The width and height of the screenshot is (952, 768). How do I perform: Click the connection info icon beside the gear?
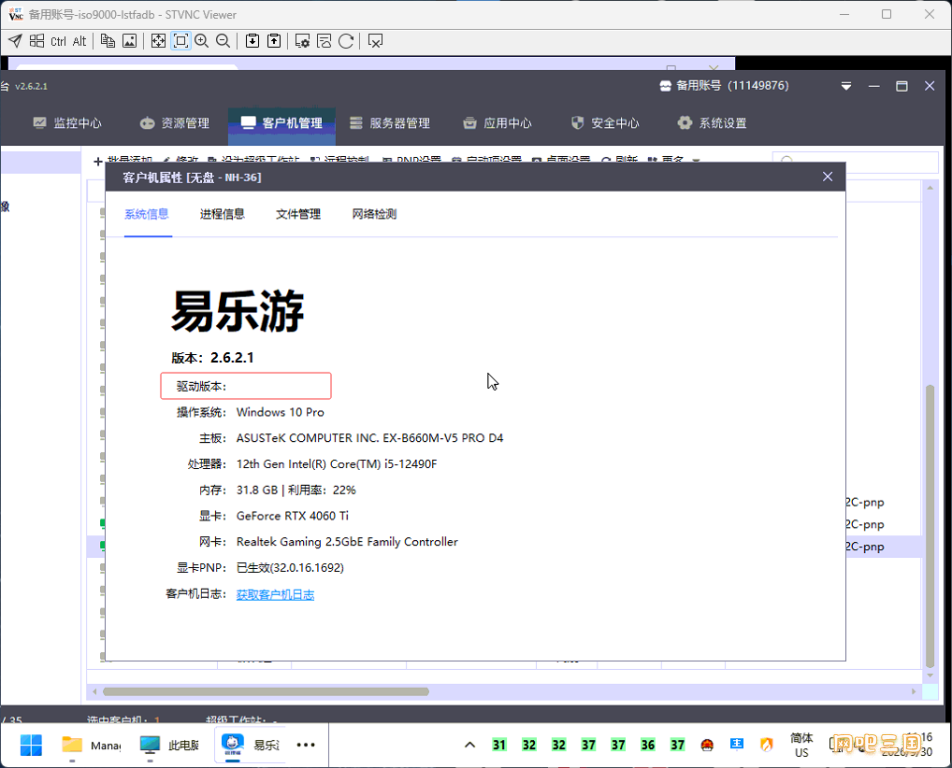(x=324, y=41)
